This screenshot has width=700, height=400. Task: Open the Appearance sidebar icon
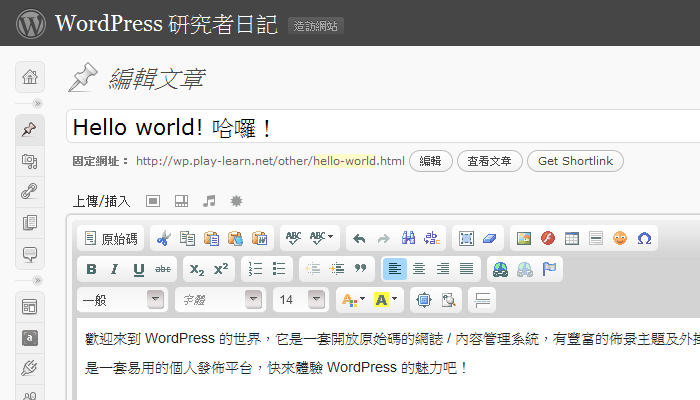tap(30, 307)
